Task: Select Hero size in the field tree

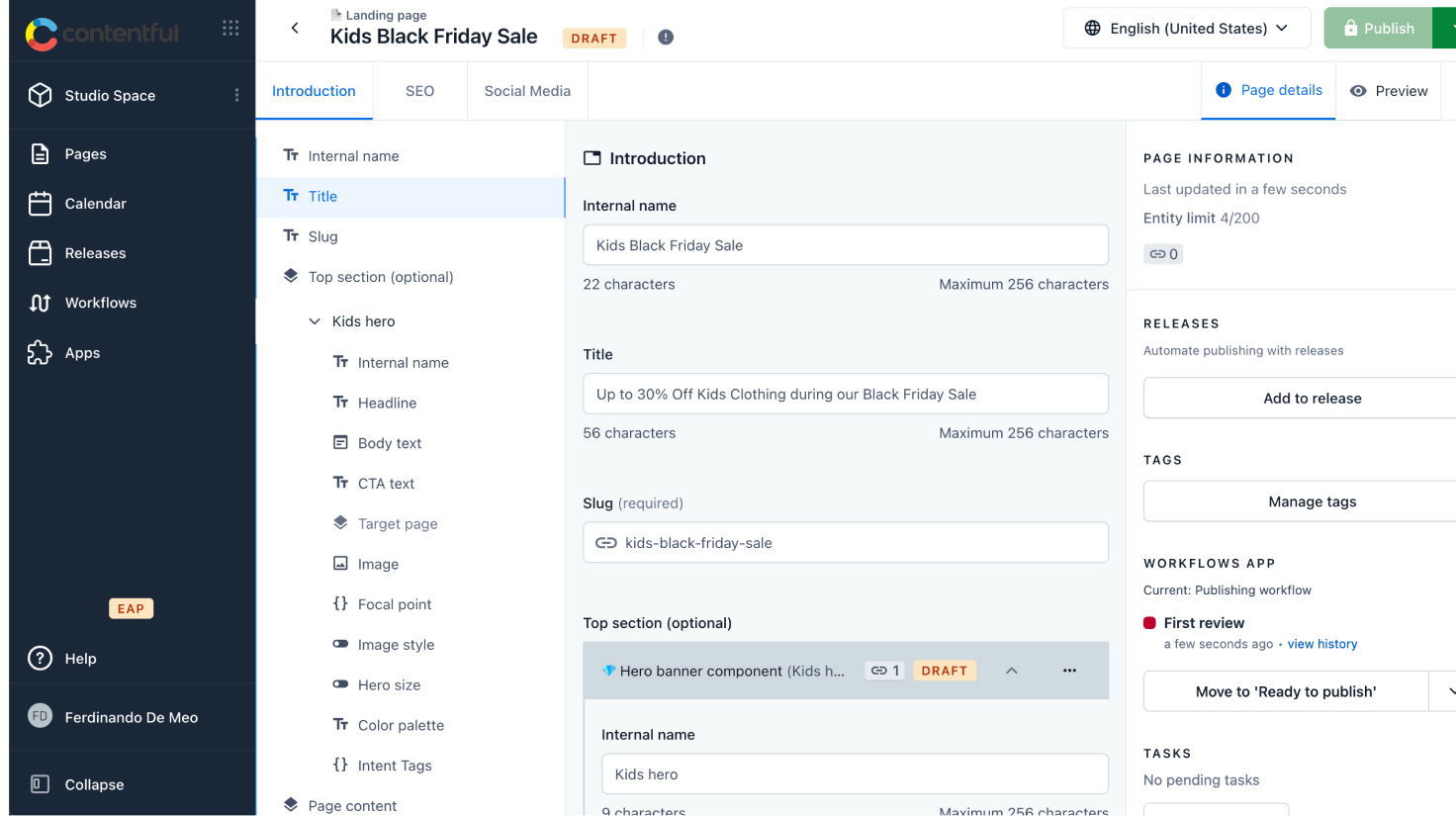Action: pos(389,685)
